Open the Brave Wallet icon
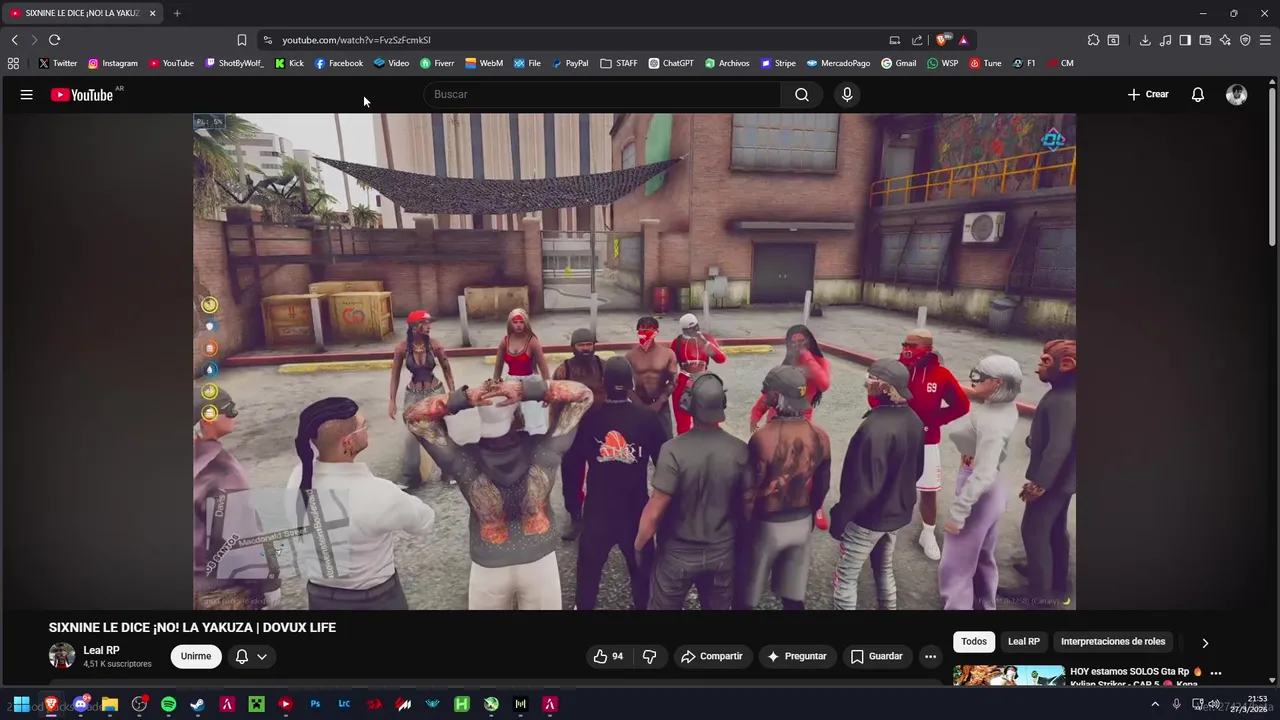Viewport: 1280px width, 720px height. point(1205,40)
